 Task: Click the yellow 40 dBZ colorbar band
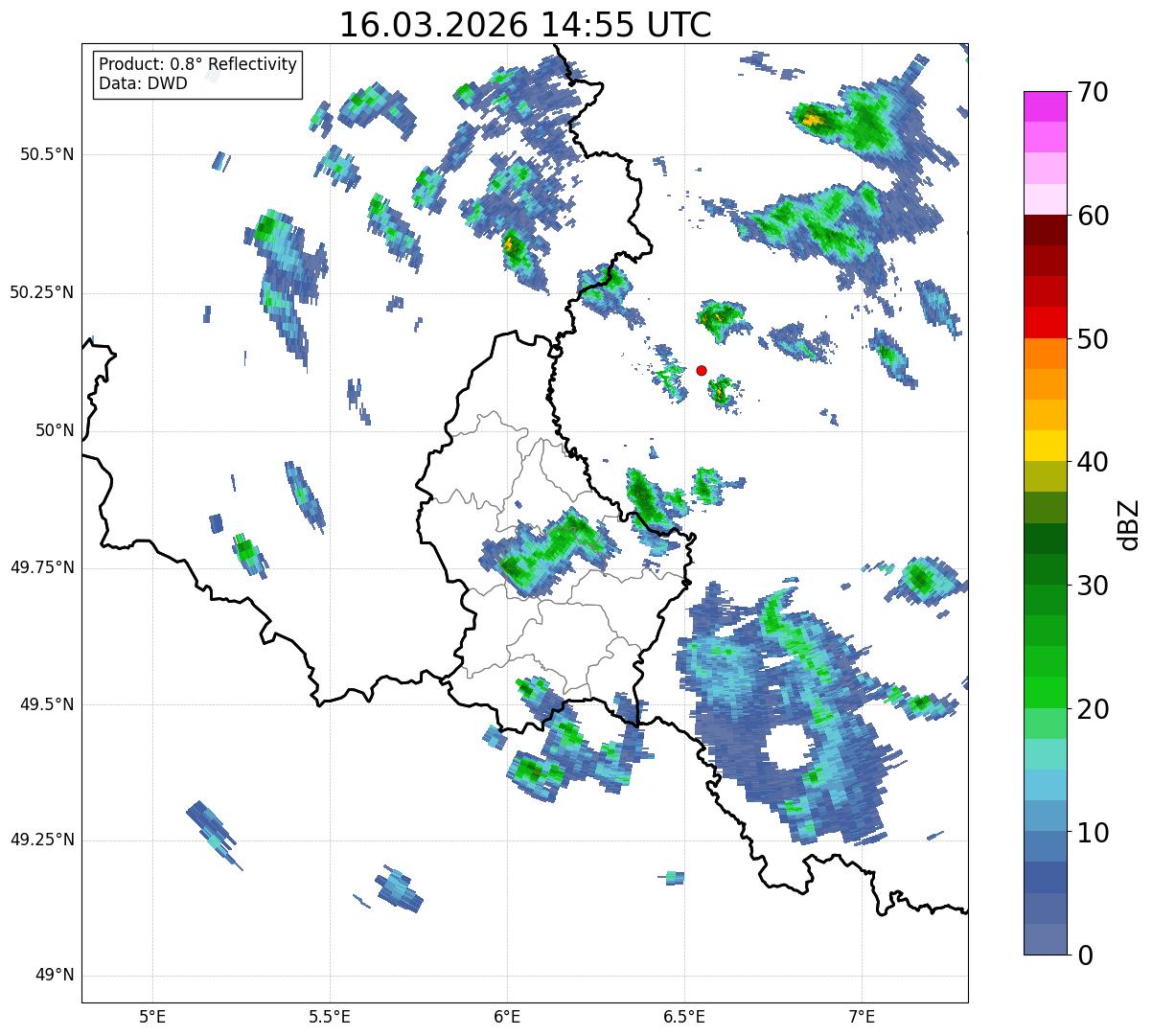click(1046, 446)
